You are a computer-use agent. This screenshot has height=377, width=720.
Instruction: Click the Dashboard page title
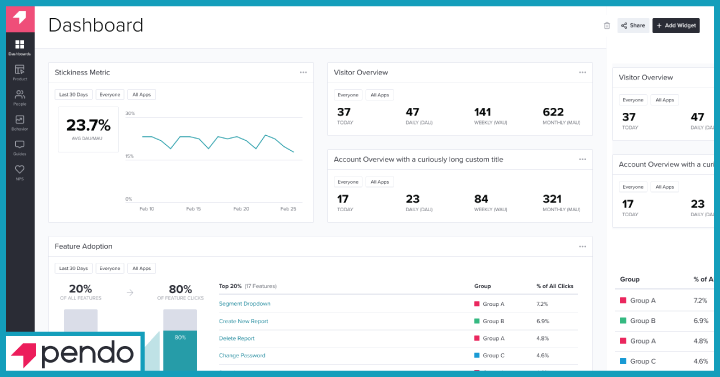pyautogui.click(x=96, y=25)
